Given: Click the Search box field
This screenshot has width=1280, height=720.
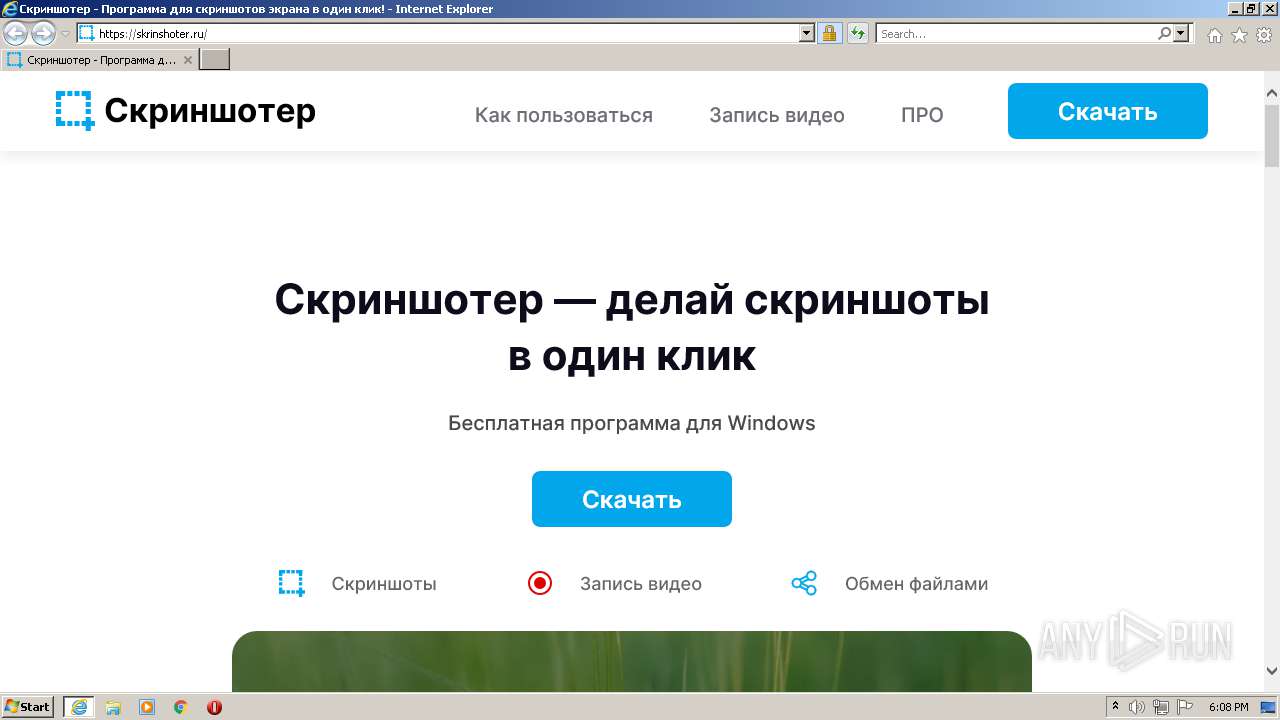Looking at the screenshot, I should [1016, 33].
